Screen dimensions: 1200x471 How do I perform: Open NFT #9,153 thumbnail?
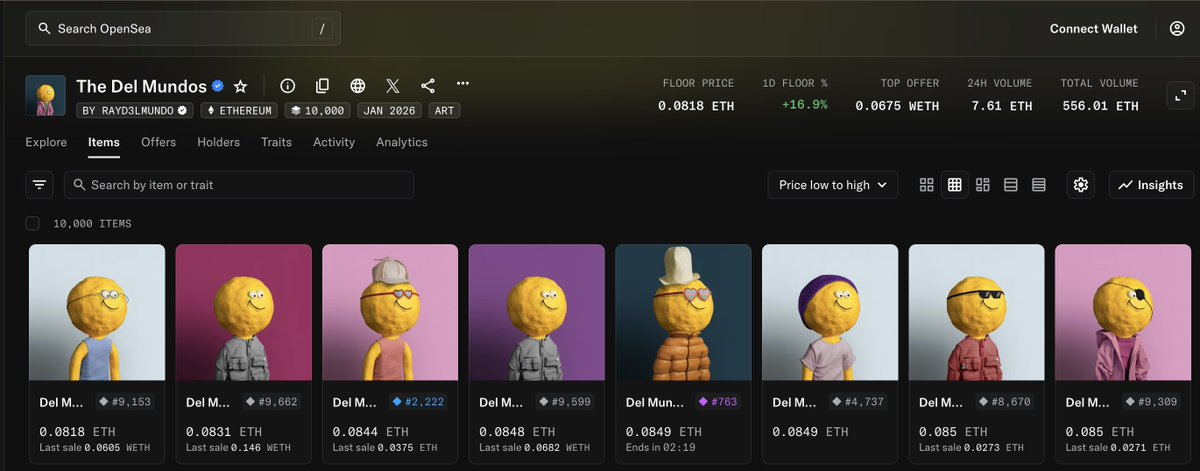pos(97,312)
